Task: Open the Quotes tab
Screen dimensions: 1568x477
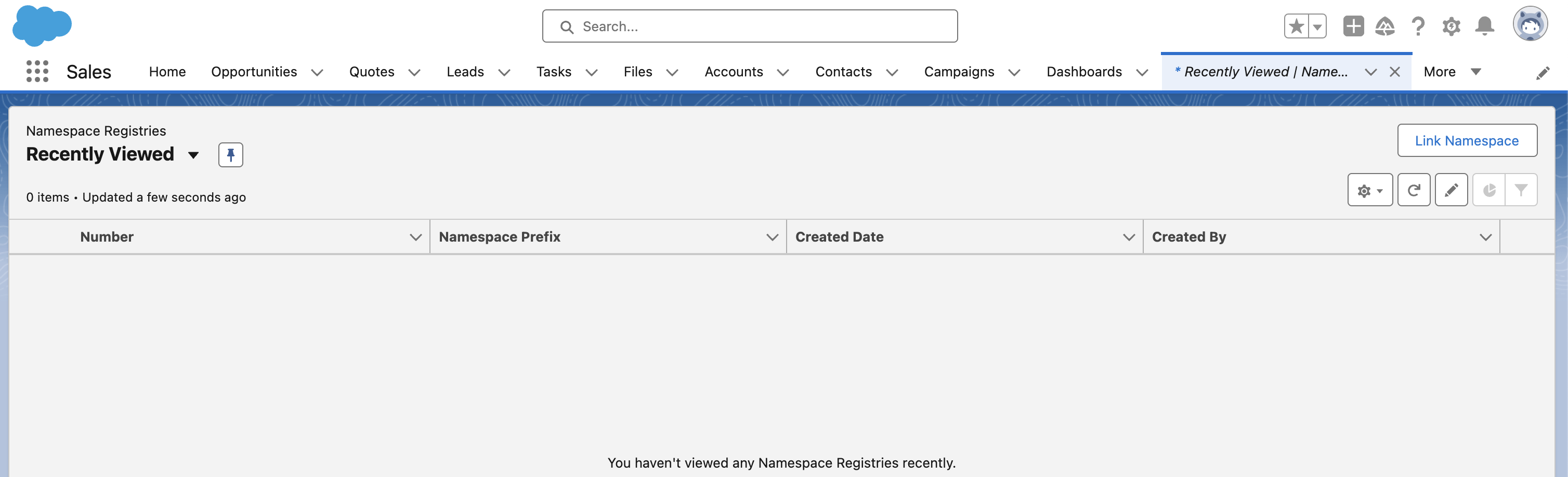Action: 371,72
